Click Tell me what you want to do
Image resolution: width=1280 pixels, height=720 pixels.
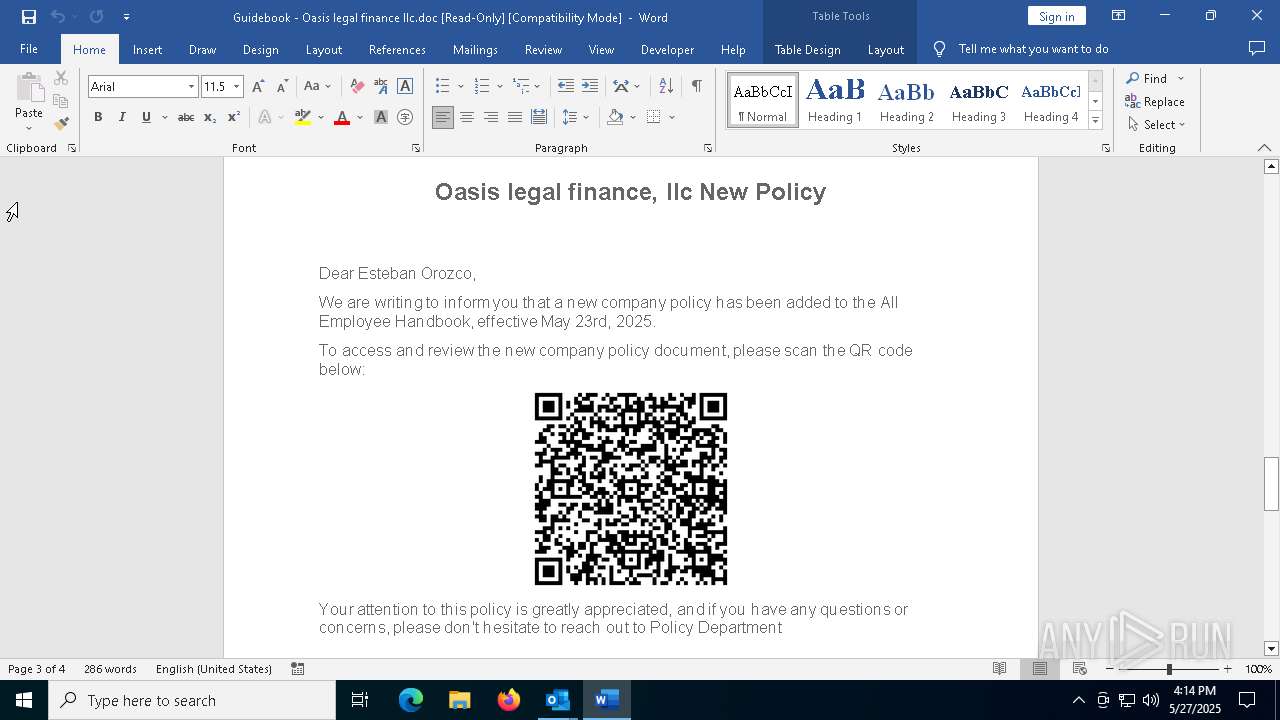coord(1033,49)
